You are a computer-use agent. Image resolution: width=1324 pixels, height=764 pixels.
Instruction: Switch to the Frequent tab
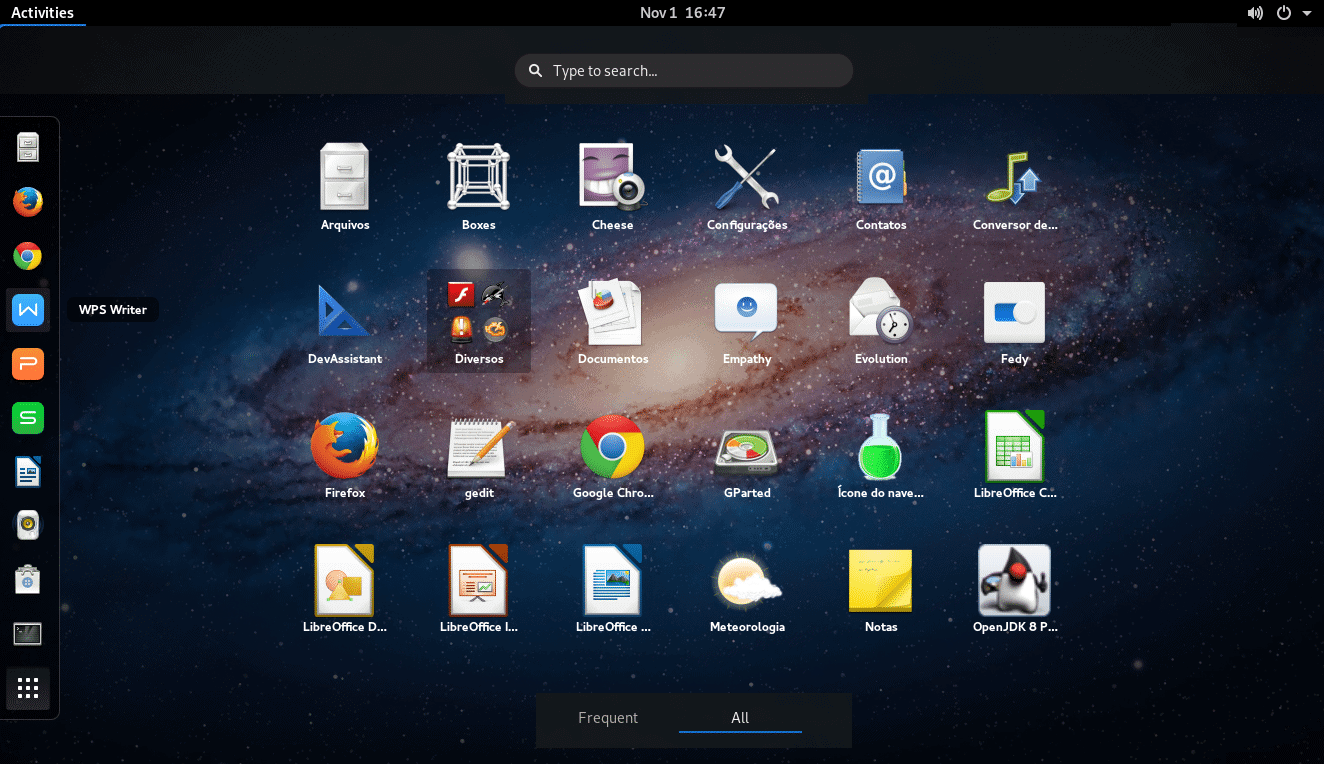coord(608,717)
